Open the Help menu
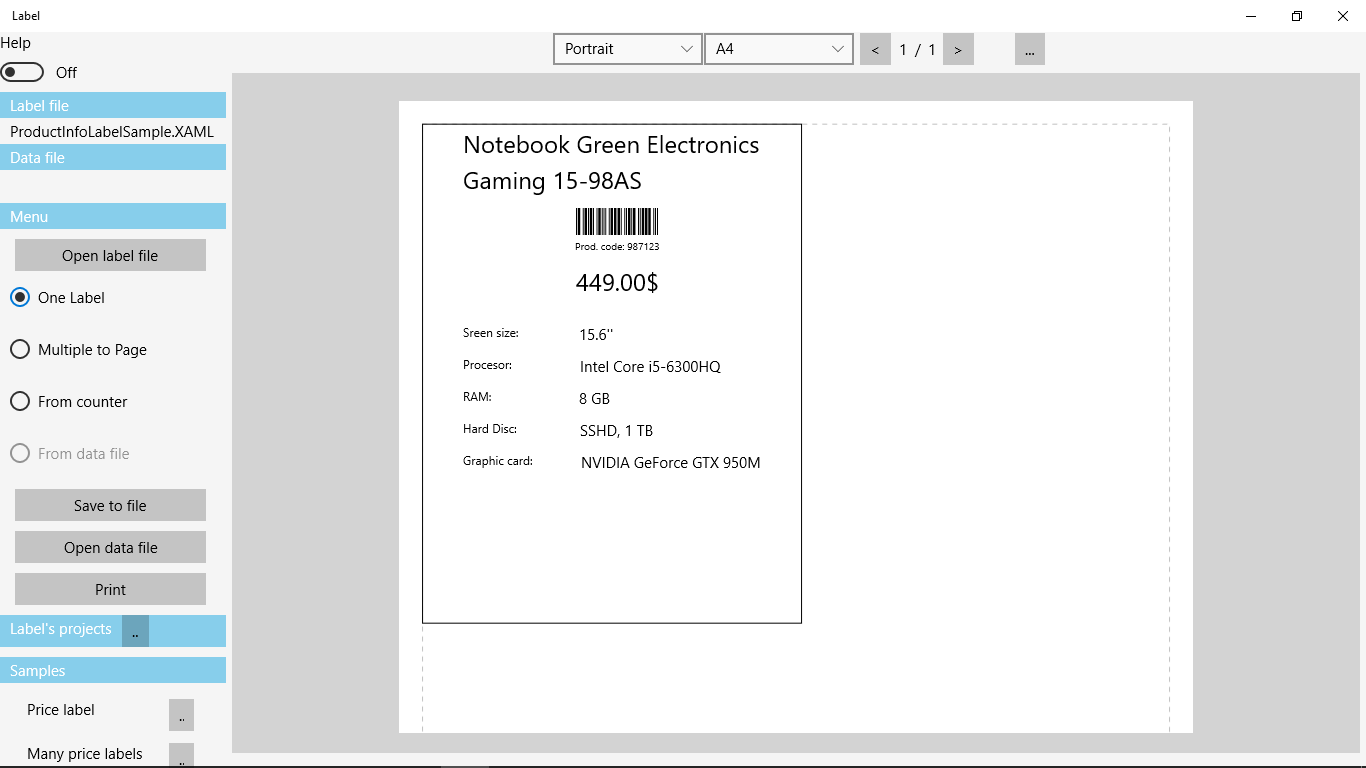 pos(16,42)
